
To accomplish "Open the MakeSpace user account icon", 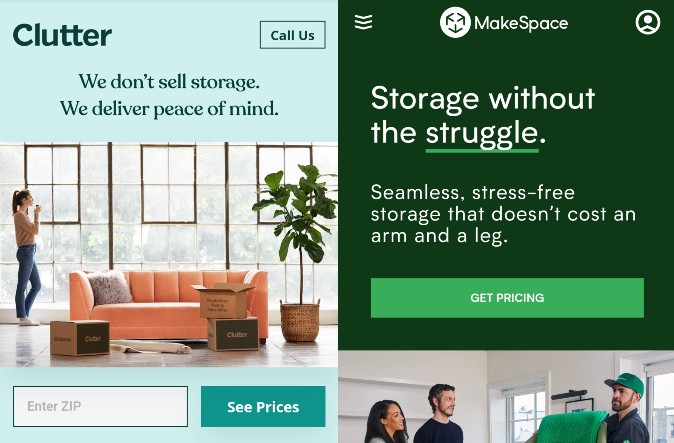I will [648, 22].
